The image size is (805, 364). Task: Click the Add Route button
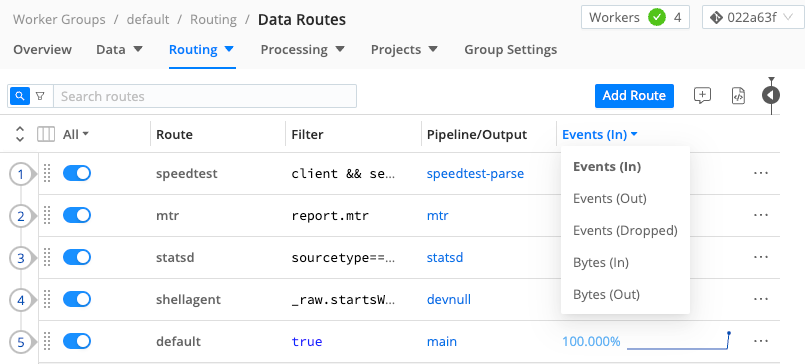click(634, 96)
